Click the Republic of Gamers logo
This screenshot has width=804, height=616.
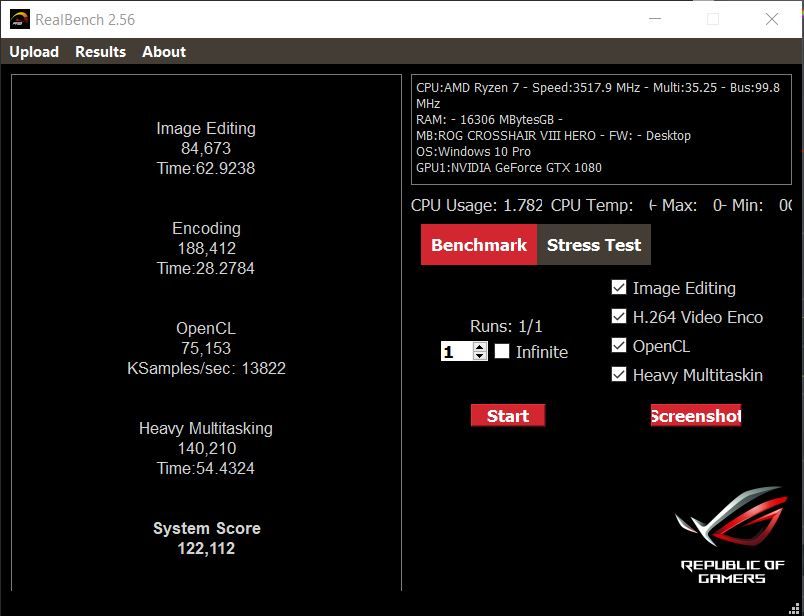pyautogui.click(x=732, y=535)
